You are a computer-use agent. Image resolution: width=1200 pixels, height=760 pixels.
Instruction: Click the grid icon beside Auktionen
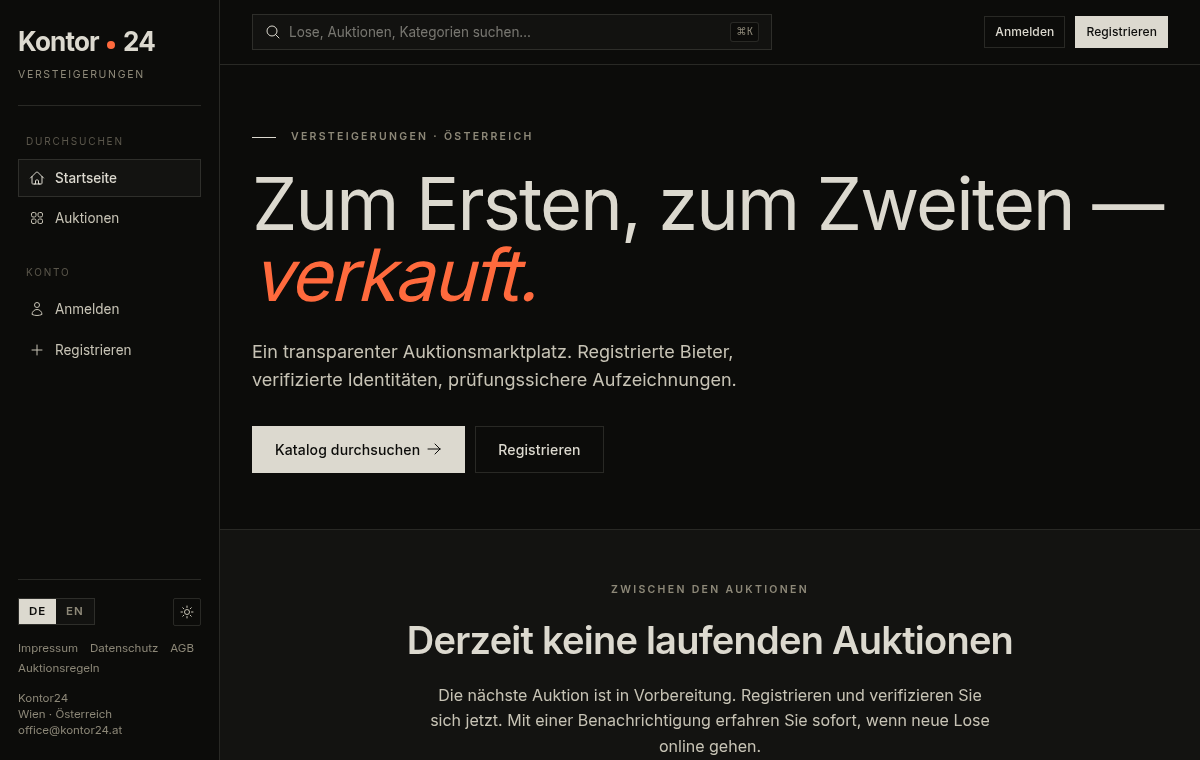(37, 218)
